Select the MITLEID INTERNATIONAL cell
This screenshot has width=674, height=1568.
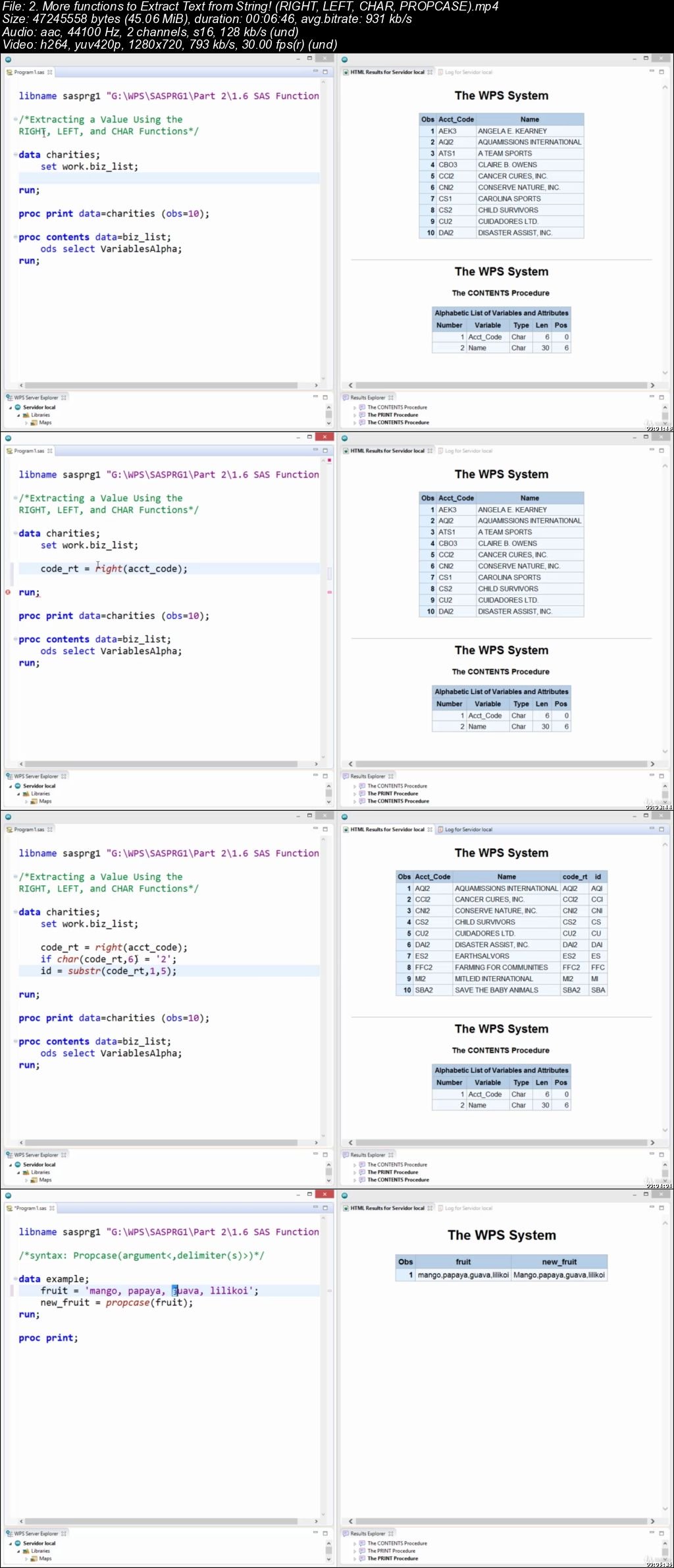pyautogui.click(x=506, y=979)
